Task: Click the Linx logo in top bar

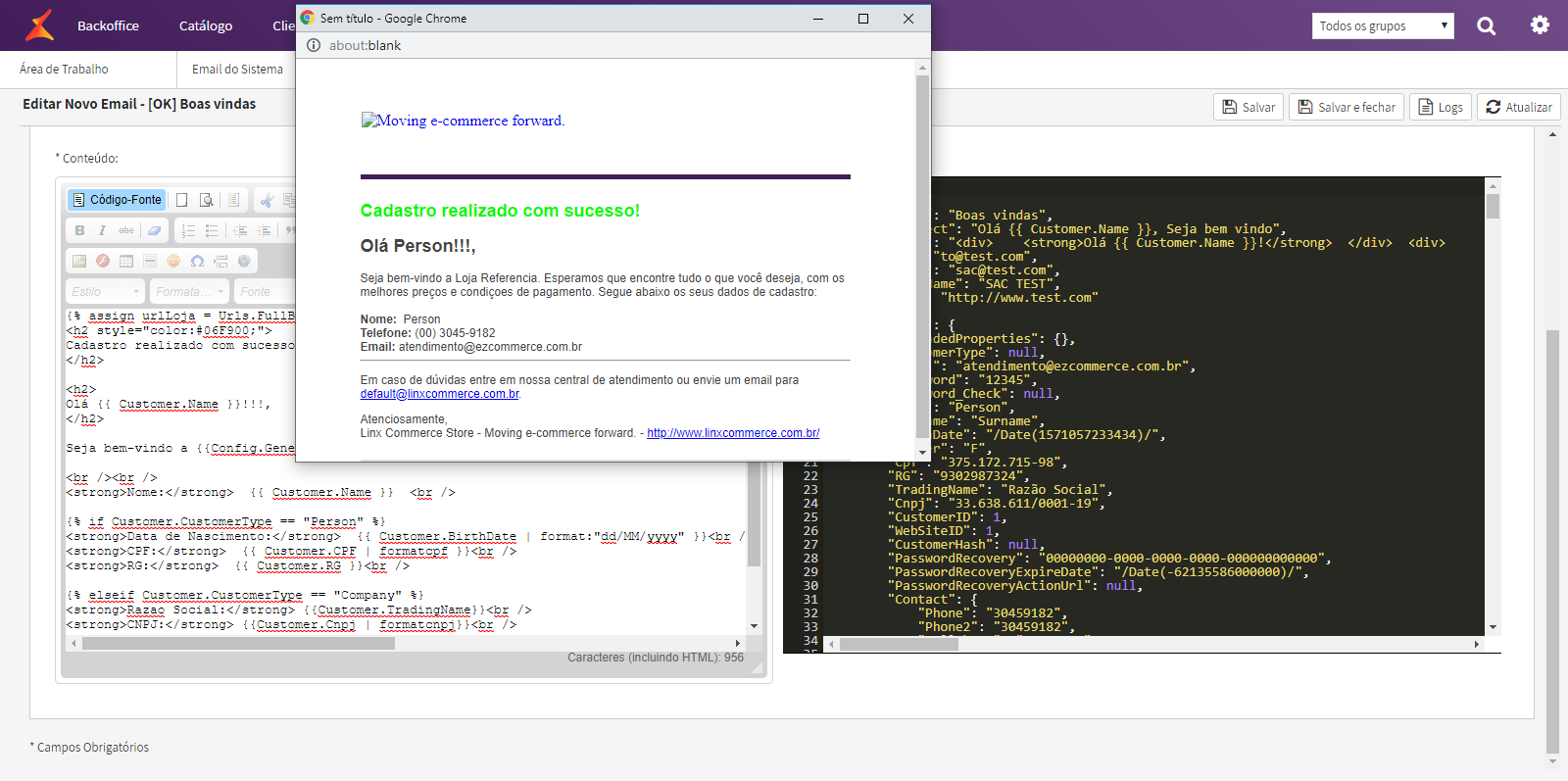Action: [39, 25]
